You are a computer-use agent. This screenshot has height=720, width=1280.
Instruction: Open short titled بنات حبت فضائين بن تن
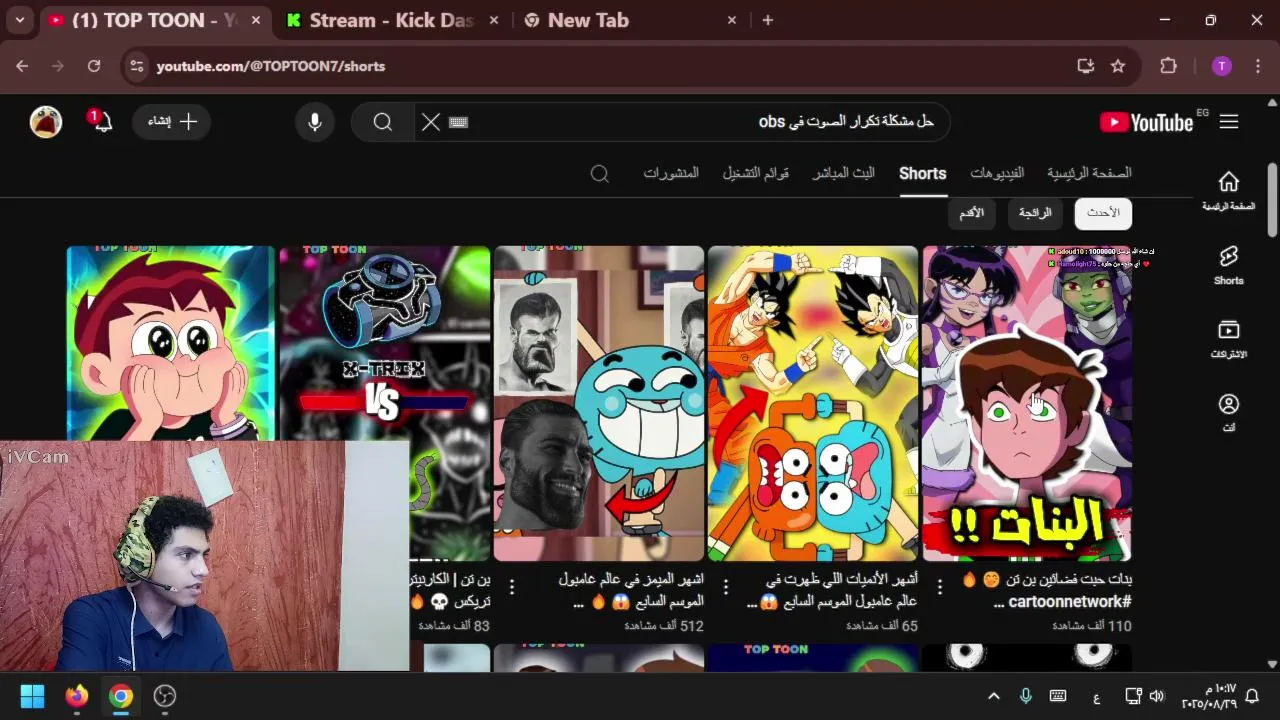[1046, 590]
